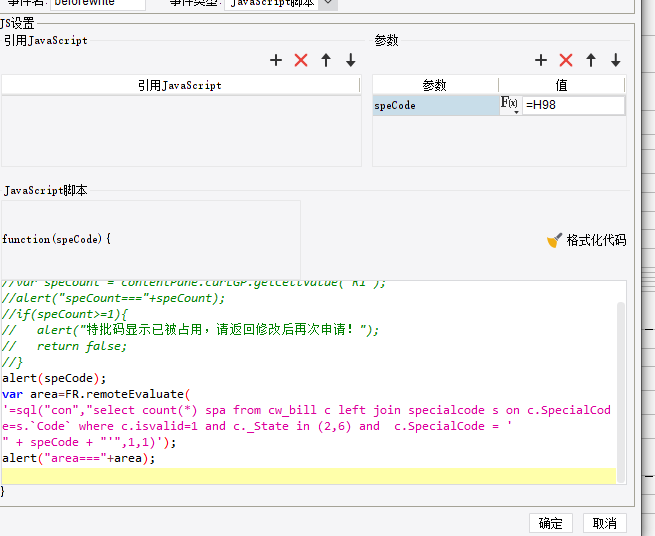The width and height of the screenshot is (655, 536).
Task: Click the code editor vertical scrollbar
Action: [621, 392]
